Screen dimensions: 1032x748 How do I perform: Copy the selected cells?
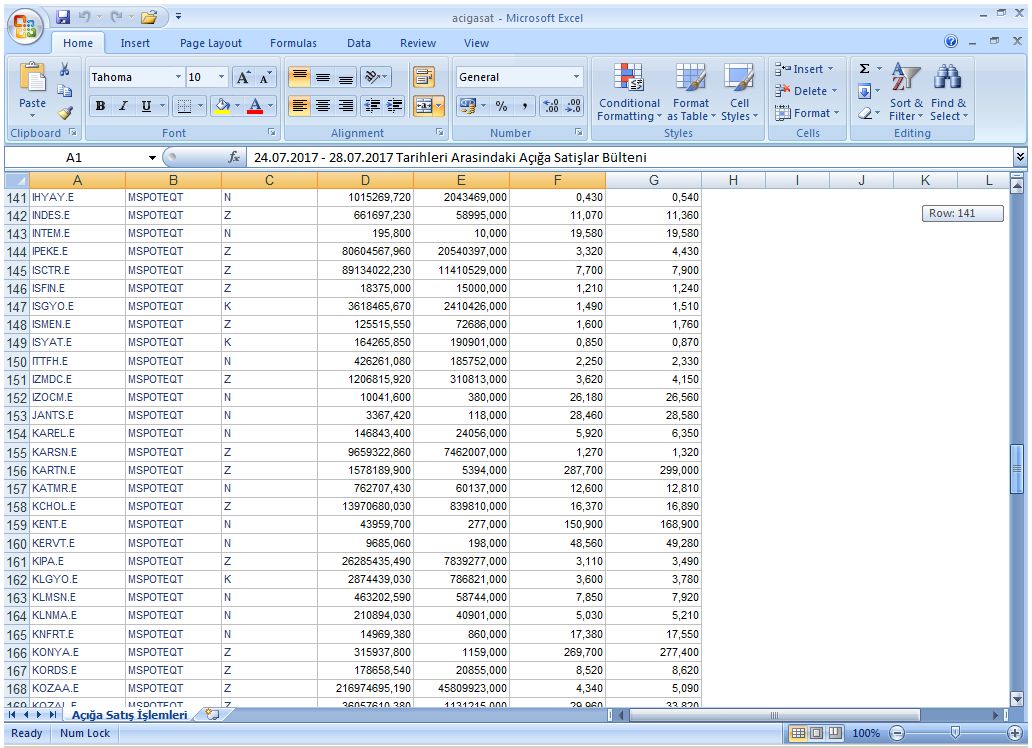click(64, 91)
